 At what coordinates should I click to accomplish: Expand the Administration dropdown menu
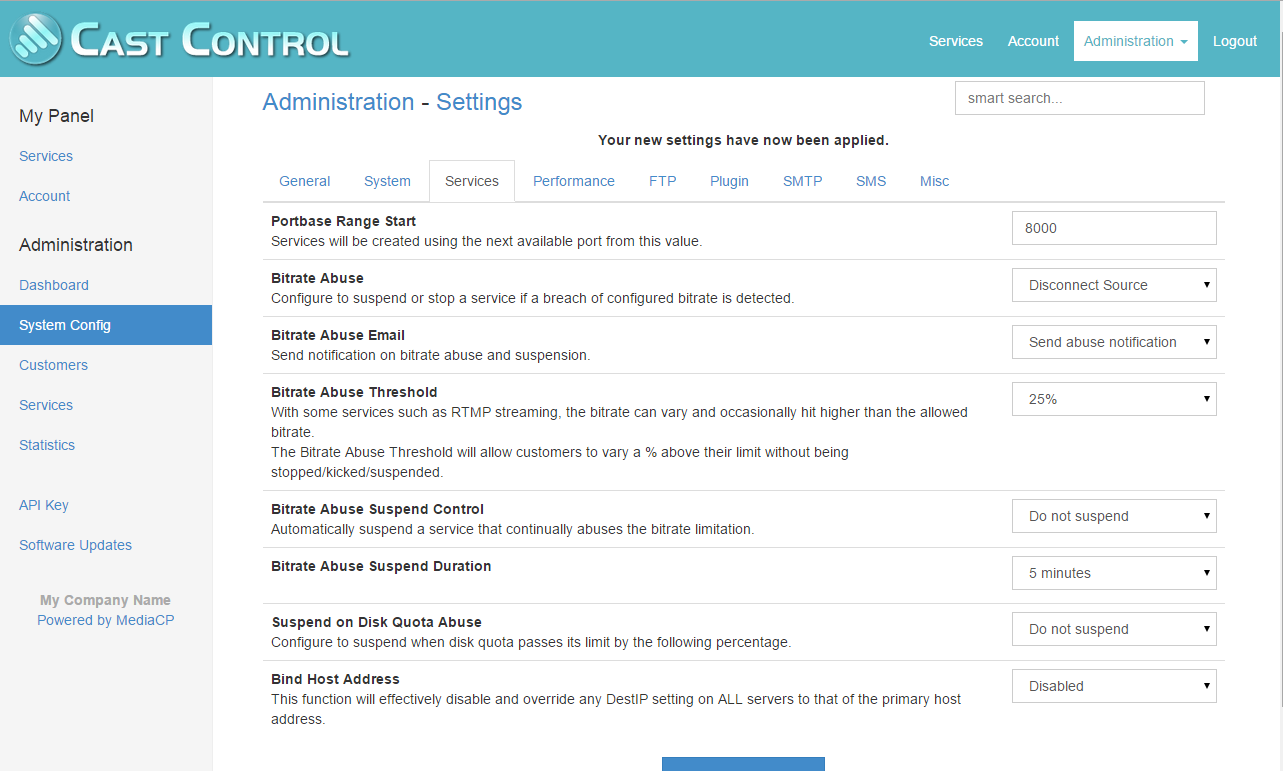point(1135,41)
